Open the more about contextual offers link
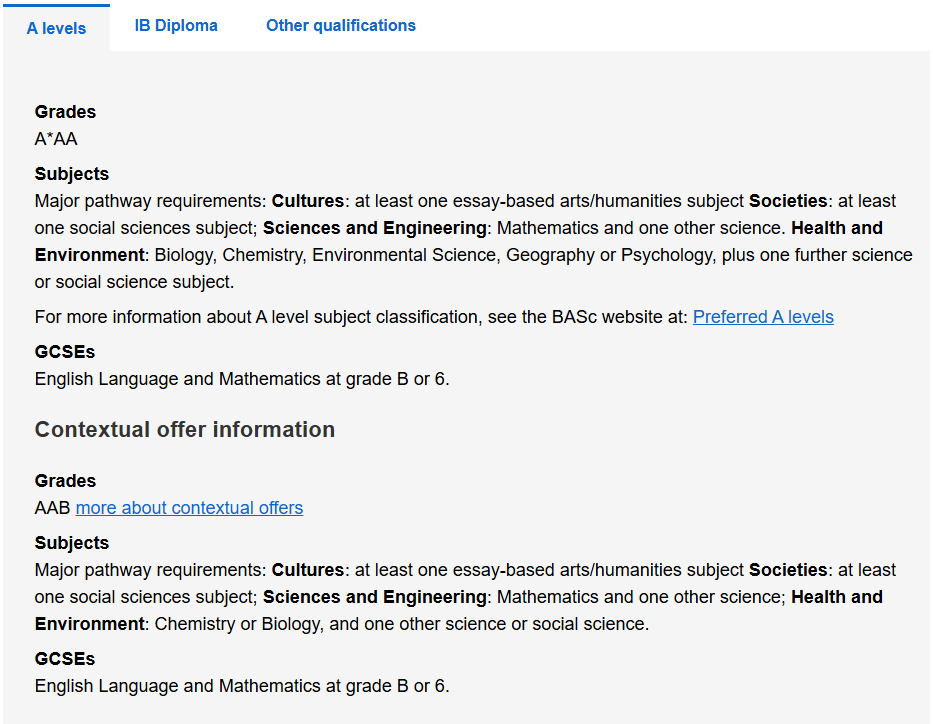933x724 pixels. click(189, 508)
